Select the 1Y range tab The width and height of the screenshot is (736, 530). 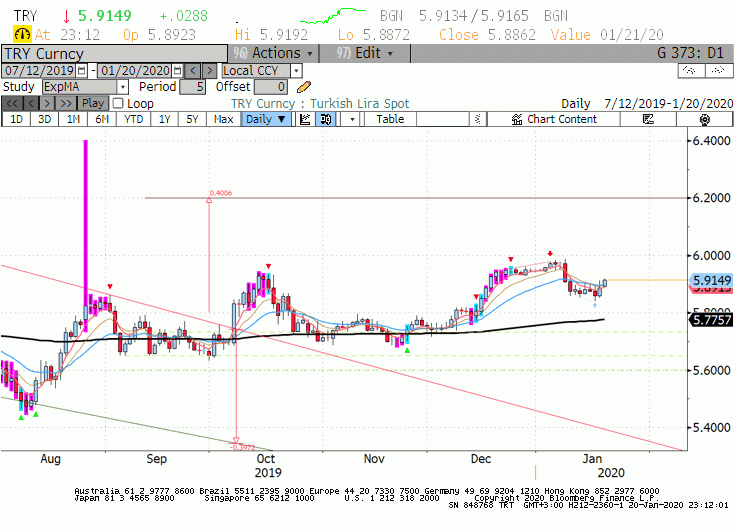click(164, 119)
